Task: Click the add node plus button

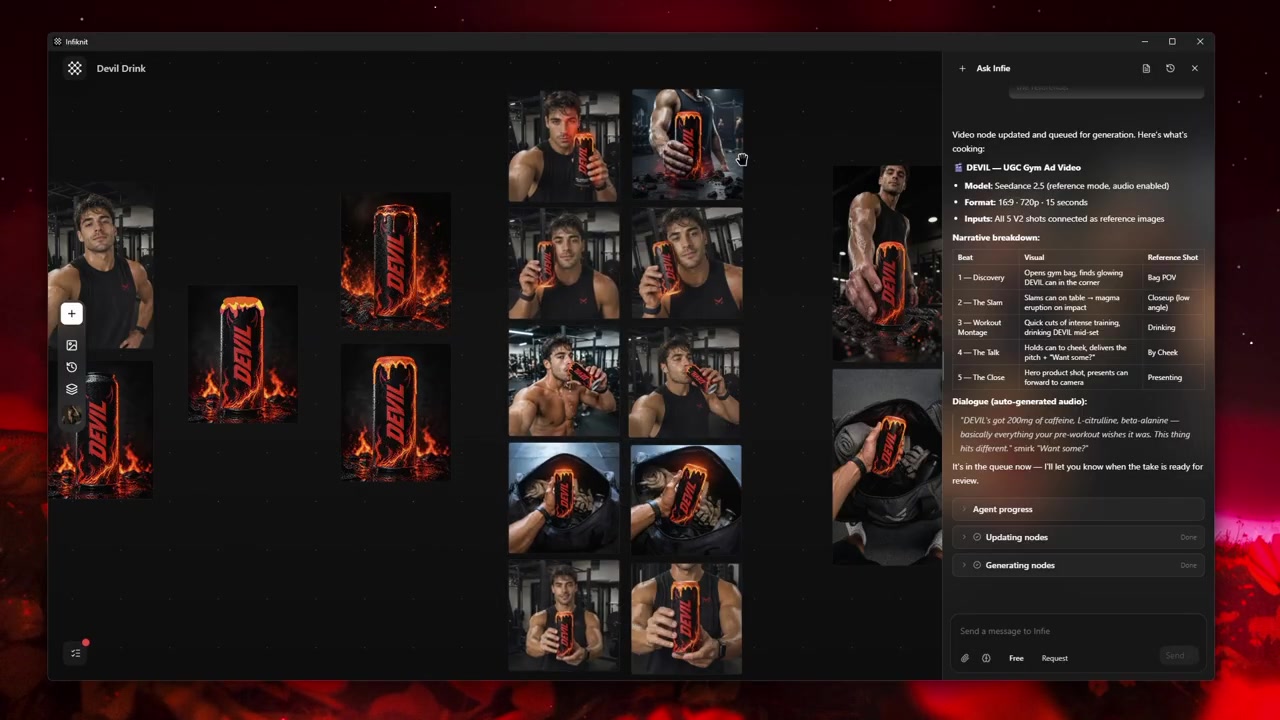Action: click(x=72, y=314)
